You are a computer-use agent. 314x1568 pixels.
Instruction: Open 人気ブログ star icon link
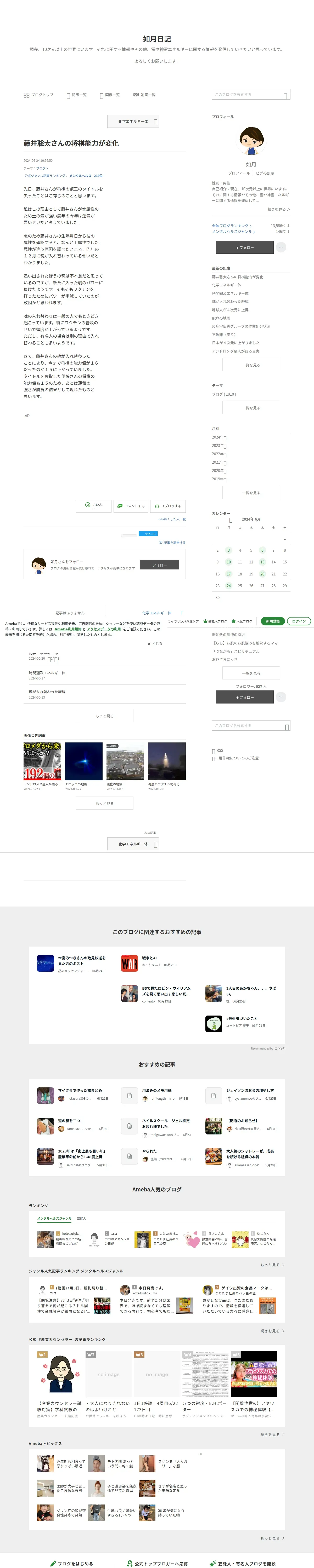[242, 621]
